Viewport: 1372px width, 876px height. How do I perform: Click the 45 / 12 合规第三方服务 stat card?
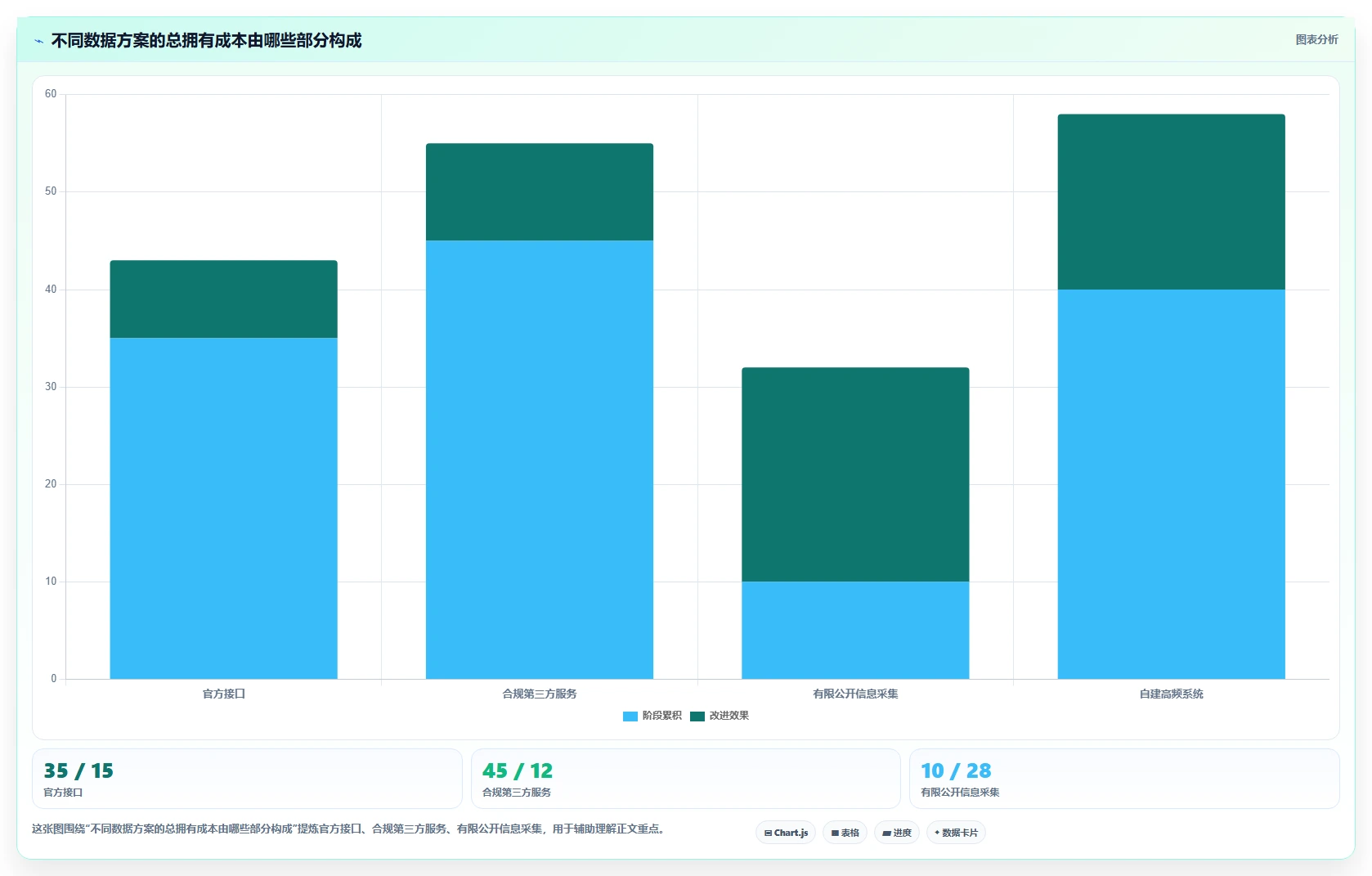pyautogui.click(x=686, y=779)
